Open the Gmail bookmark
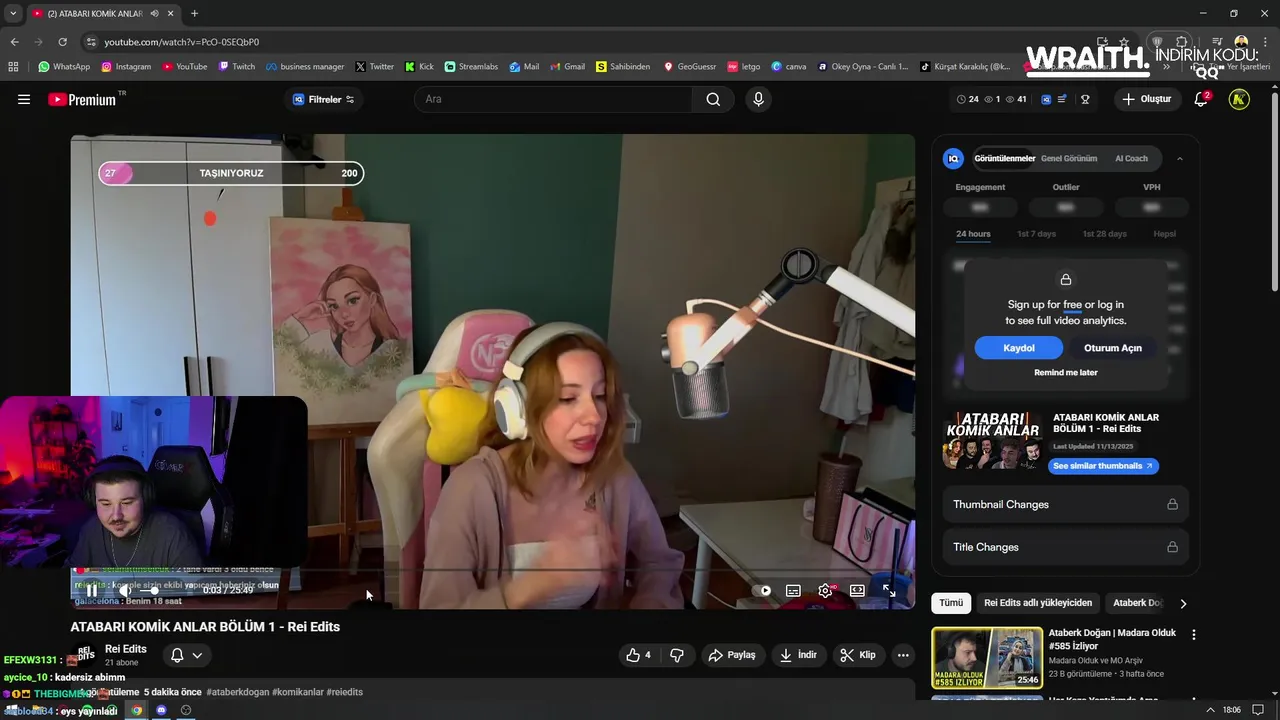This screenshot has height=720, width=1280. [x=567, y=67]
